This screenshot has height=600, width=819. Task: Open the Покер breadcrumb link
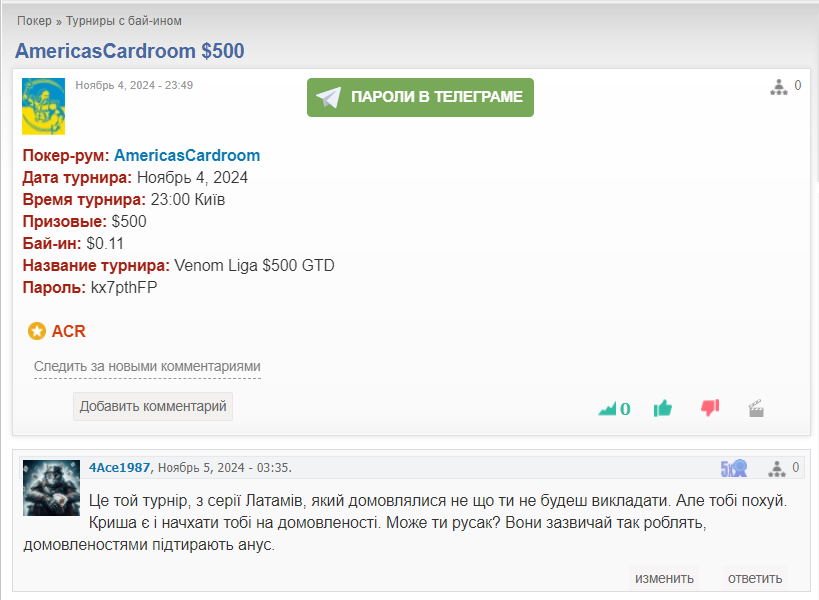(x=34, y=21)
